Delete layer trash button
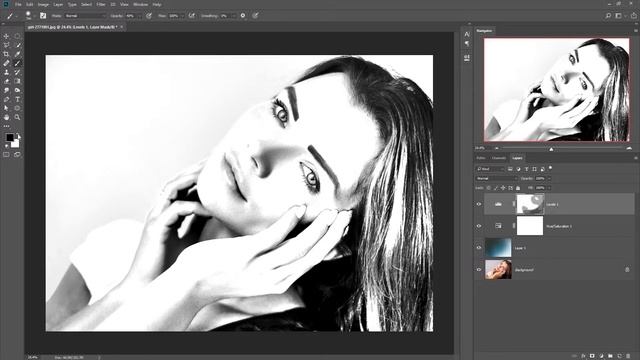The image size is (640, 360). [629, 356]
